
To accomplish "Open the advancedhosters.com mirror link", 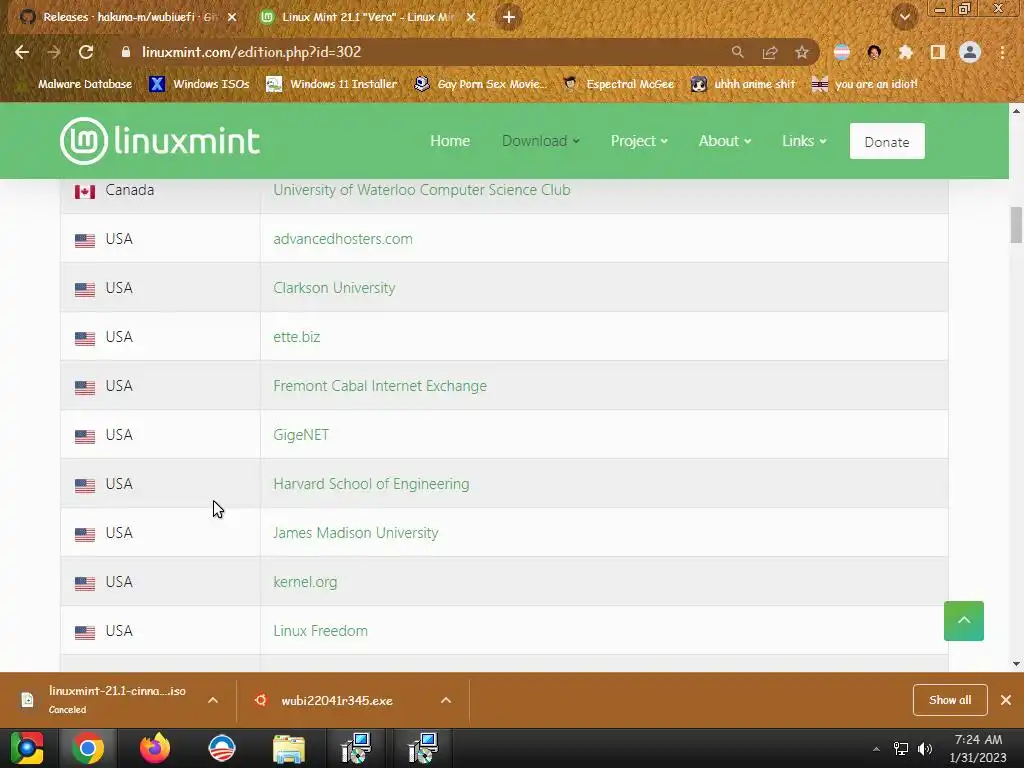I will click(x=343, y=239).
